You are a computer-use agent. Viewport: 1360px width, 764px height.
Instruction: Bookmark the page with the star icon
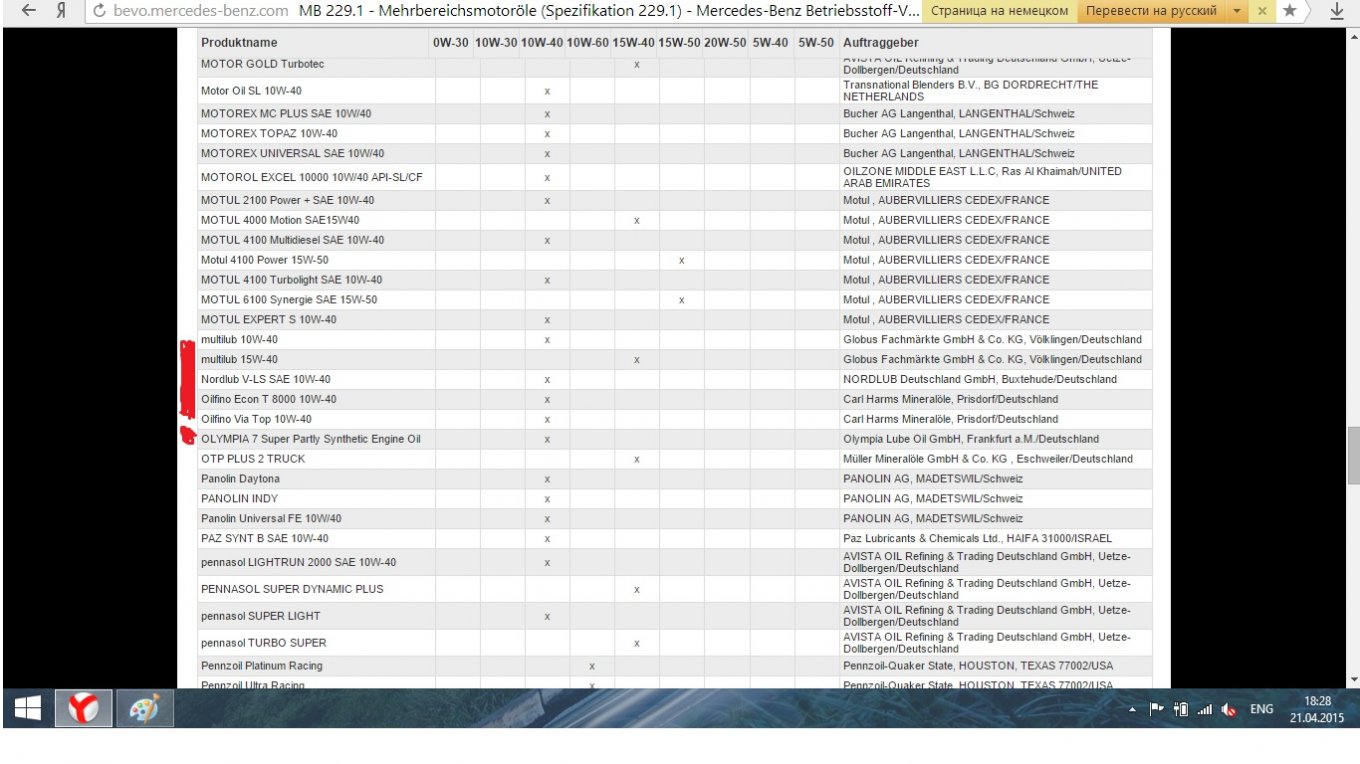1290,11
